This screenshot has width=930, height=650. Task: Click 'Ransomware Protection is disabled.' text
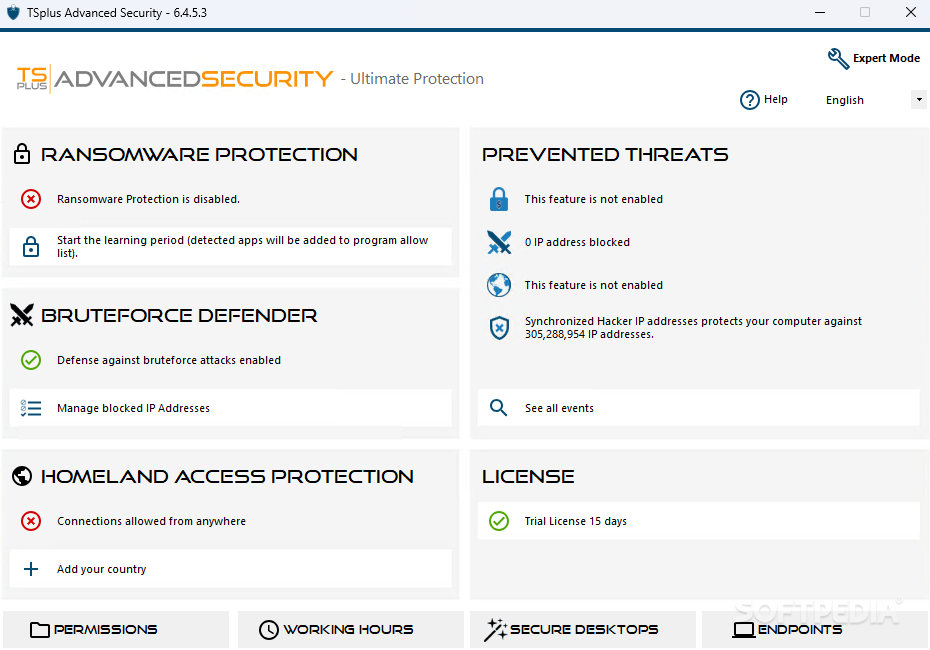coord(148,199)
